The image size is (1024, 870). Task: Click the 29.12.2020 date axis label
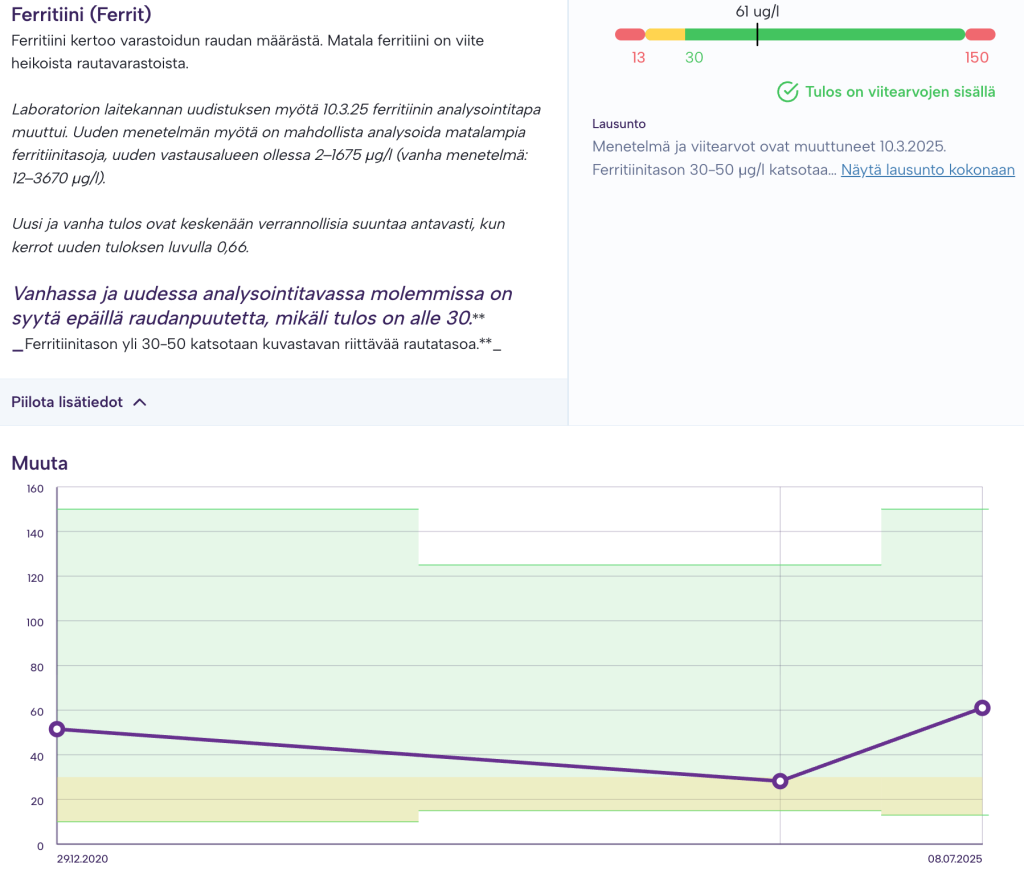click(82, 858)
